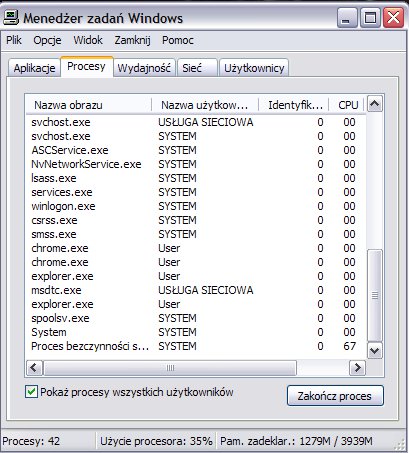Select the csrss.exe process
Screen dimensions: 409x453
click(x=196, y=220)
